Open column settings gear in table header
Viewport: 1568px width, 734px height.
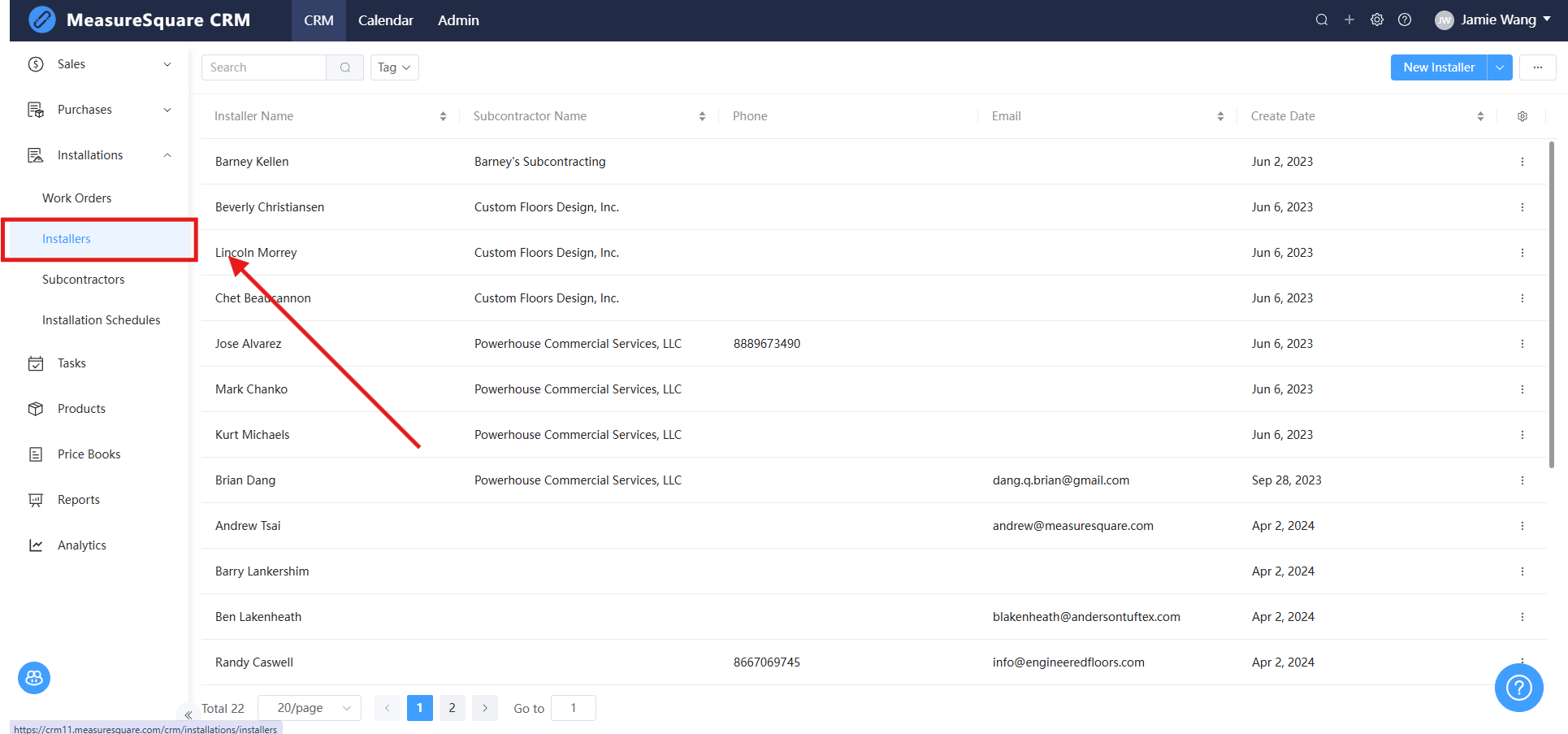(1523, 116)
